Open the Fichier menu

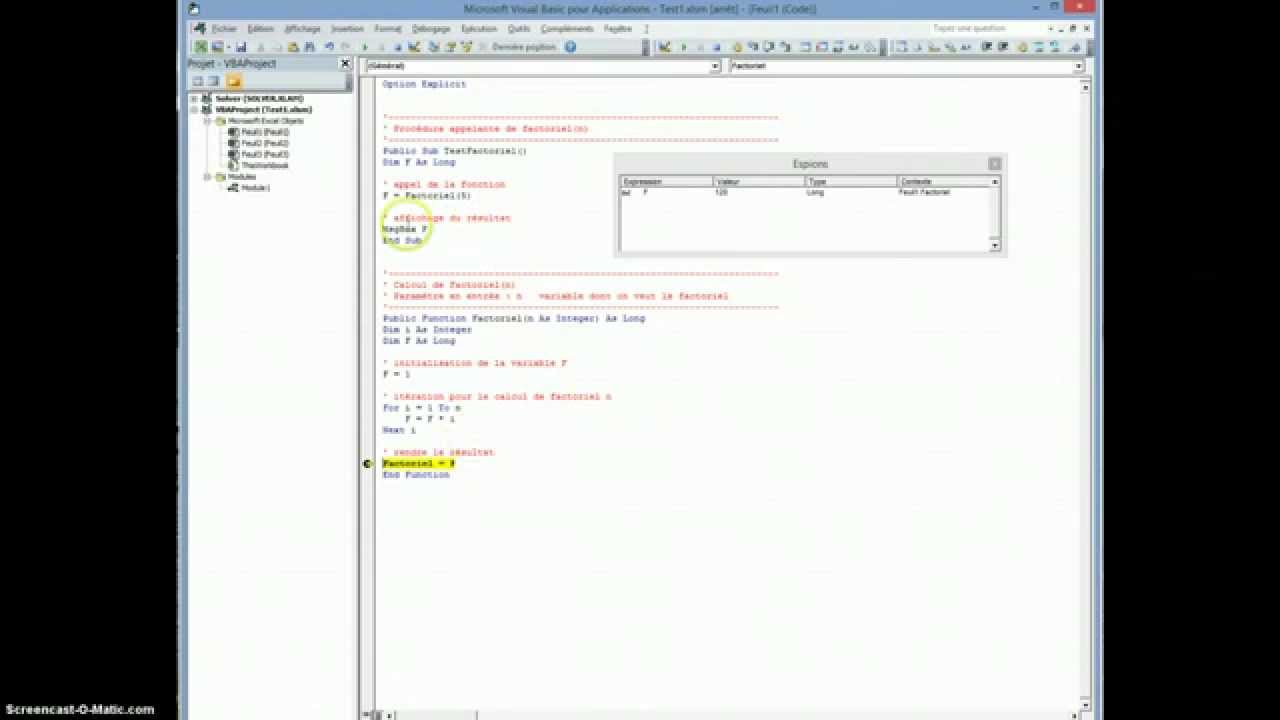[x=224, y=29]
